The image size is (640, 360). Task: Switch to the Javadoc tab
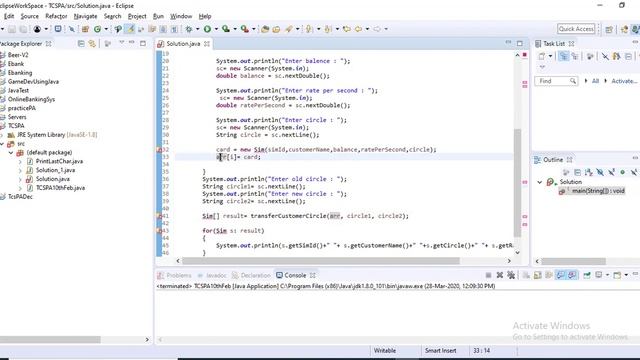pos(212,276)
